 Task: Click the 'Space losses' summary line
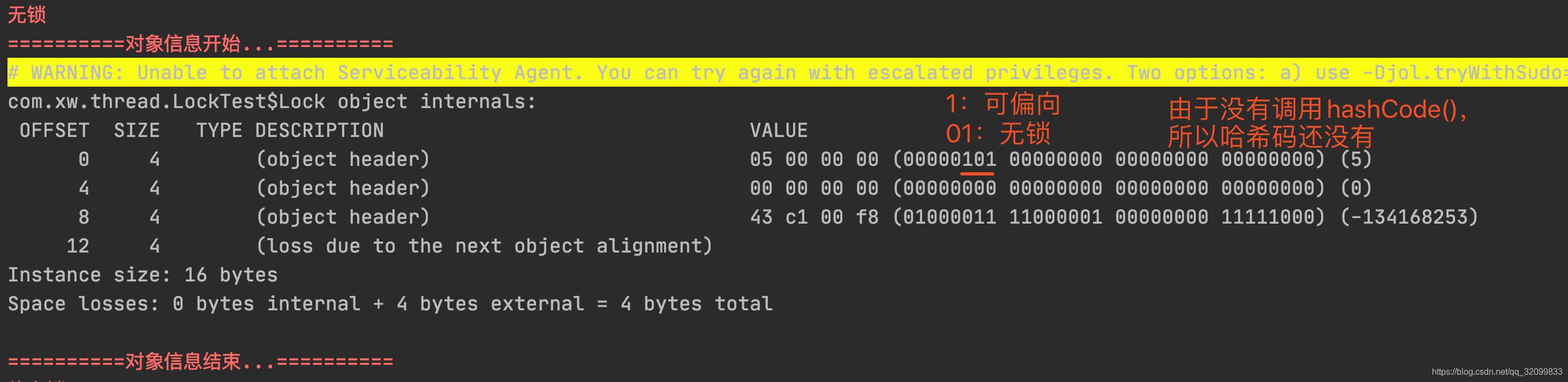(x=390, y=303)
